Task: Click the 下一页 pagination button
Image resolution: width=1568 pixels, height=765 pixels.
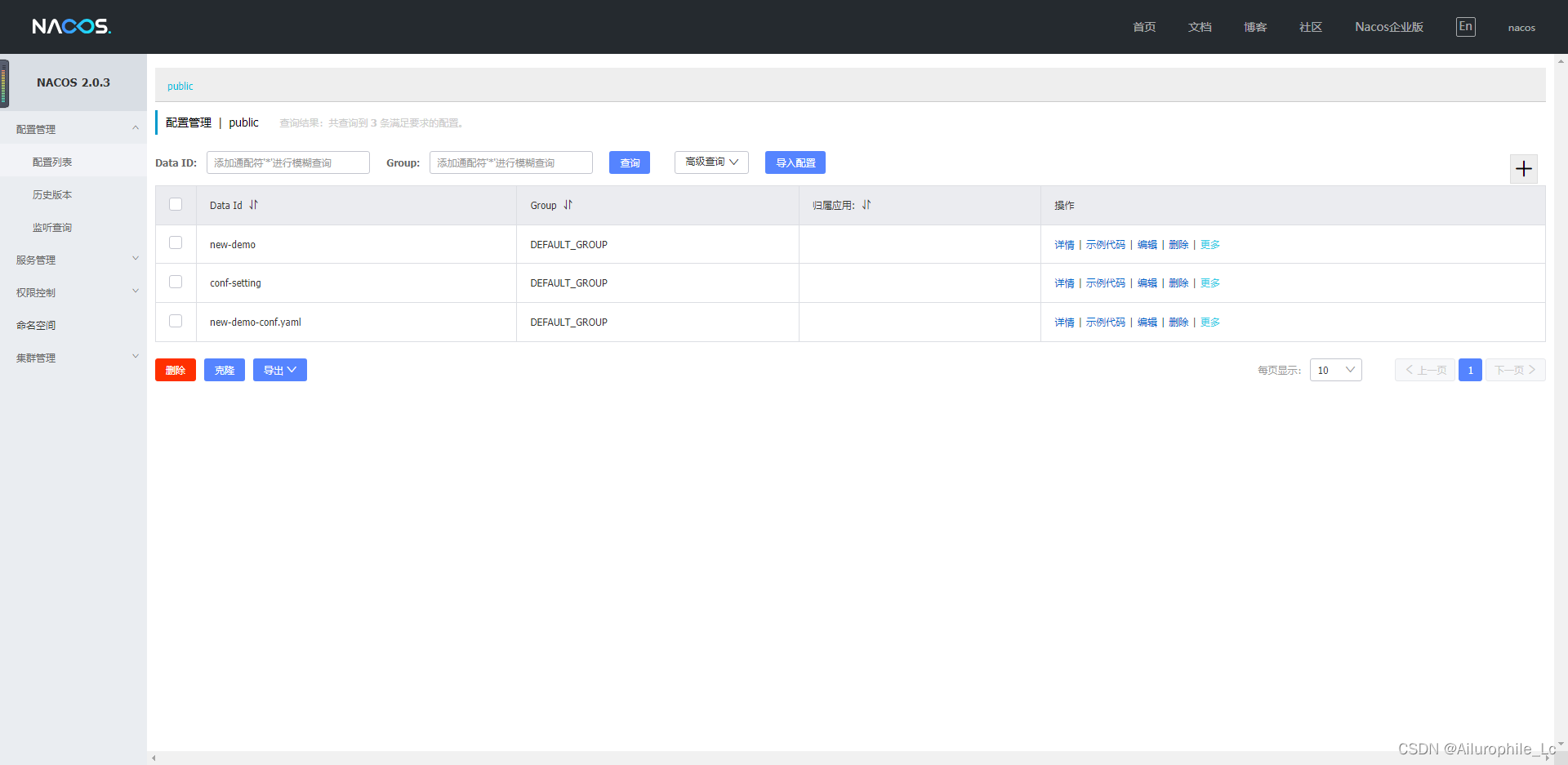Action: (x=1515, y=370)
